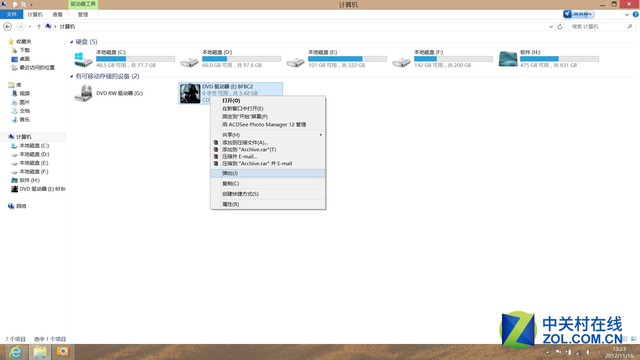640x360 pixels.
Task: Select DVD 驱动器 (I:) in navigation tree
Action: click(42, 189)
